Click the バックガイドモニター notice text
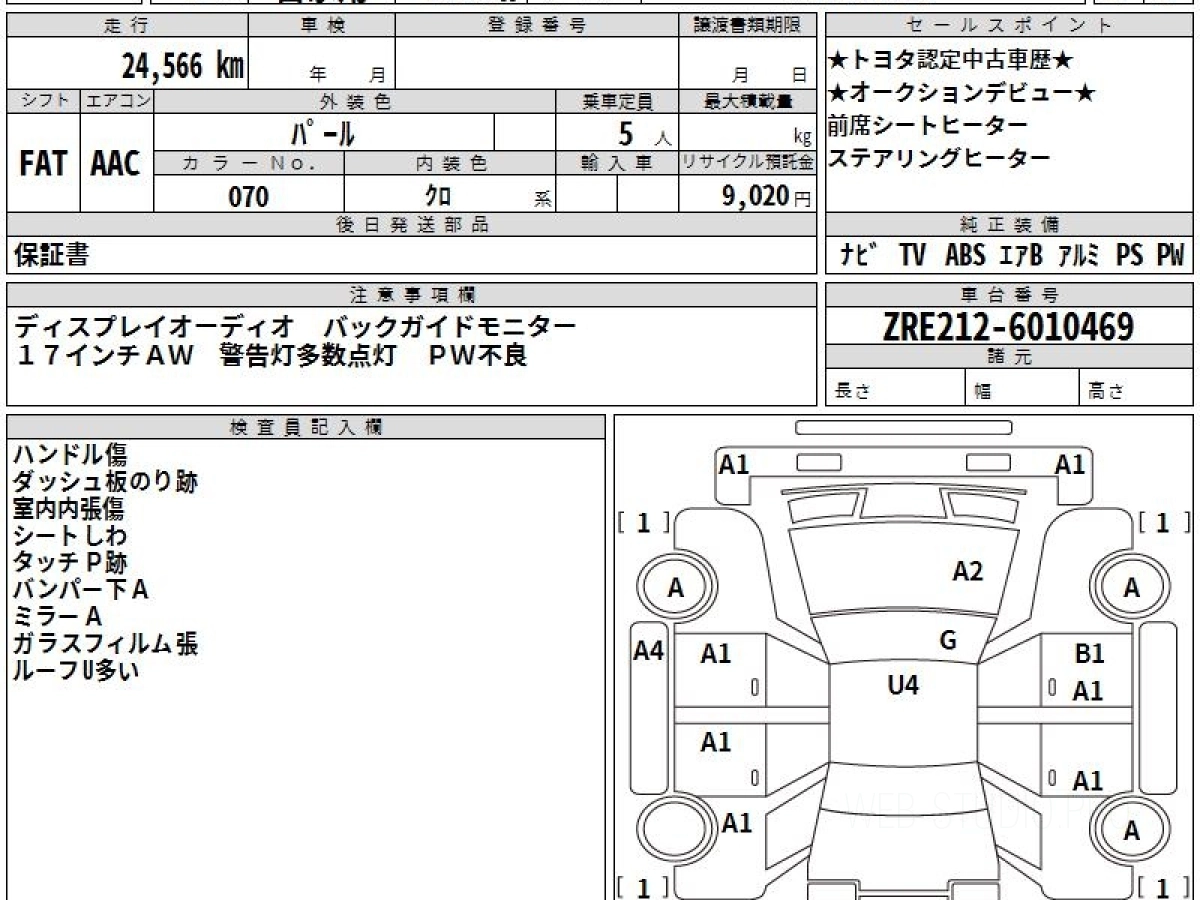 tap(450, 326)
